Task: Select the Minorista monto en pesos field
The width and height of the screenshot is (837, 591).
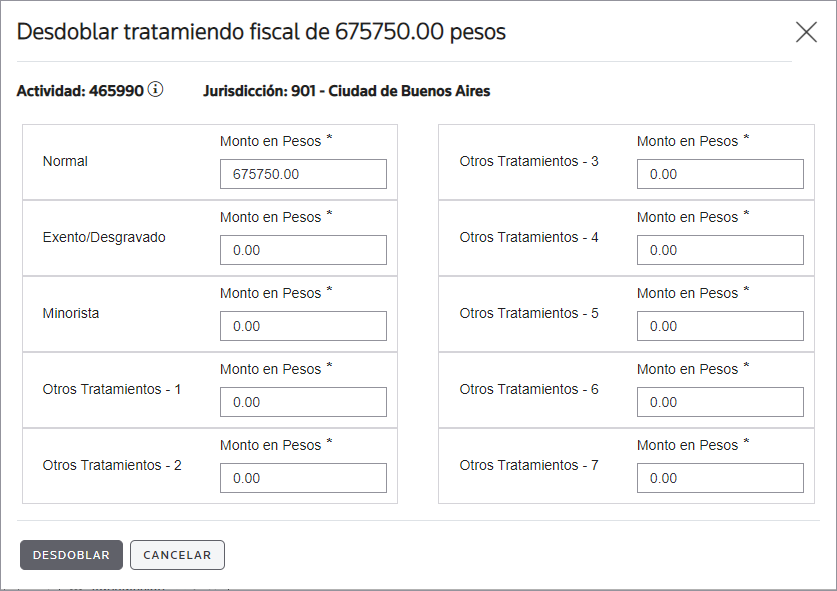Action: tap(303, 326)
